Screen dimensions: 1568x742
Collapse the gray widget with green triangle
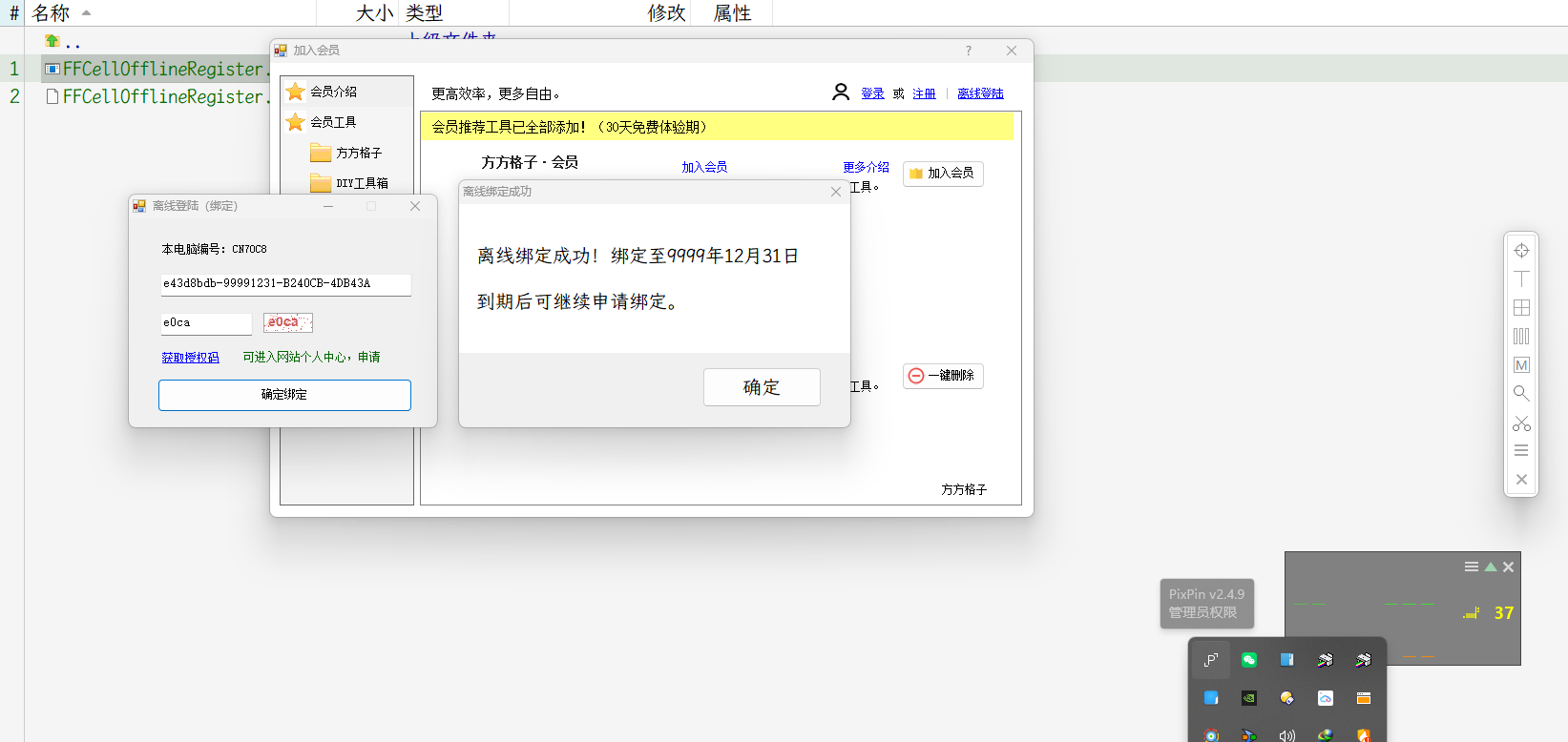click(1491, 567)
